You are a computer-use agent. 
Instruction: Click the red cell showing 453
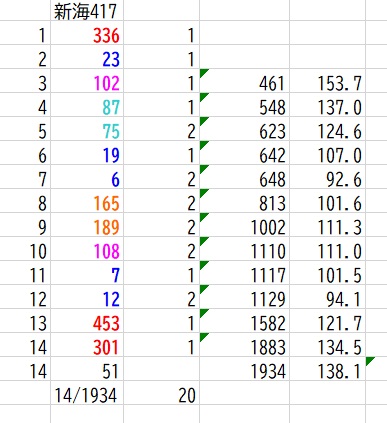pyautogui.click(x=87, y=323)
